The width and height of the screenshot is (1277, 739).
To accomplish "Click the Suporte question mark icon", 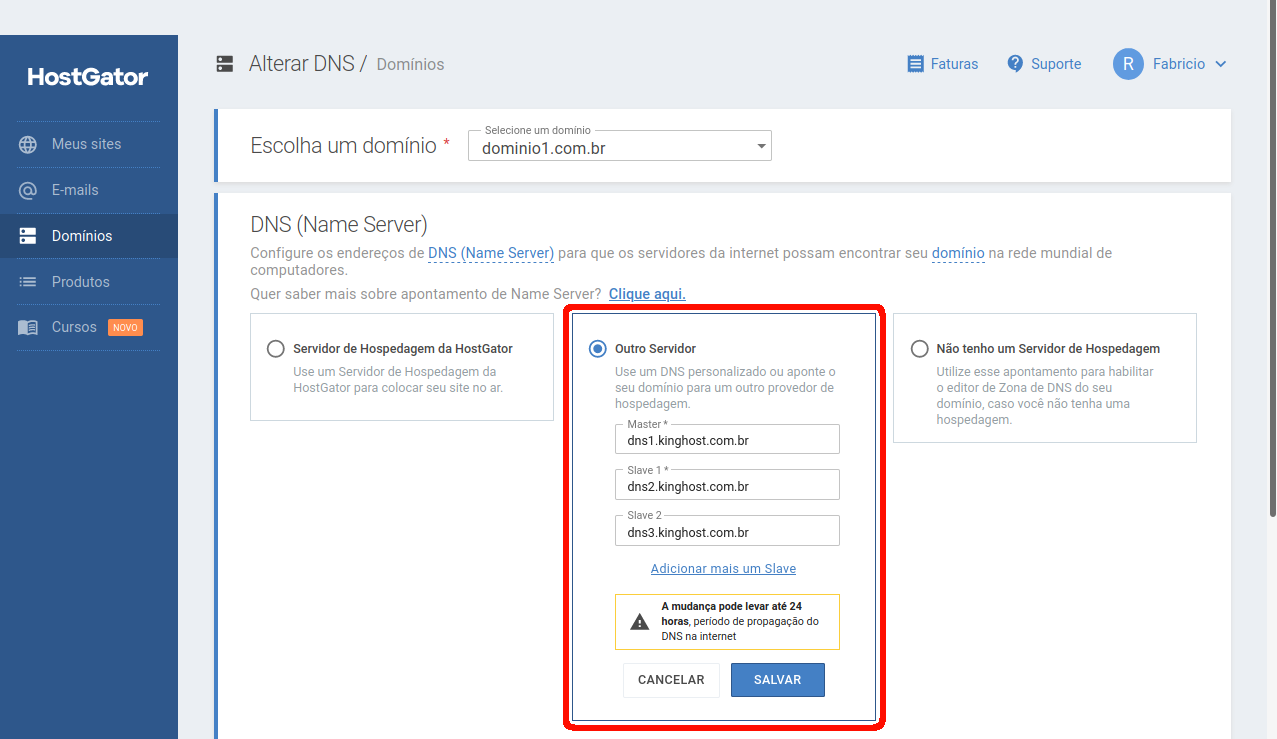I will (x=1015, y=64).
